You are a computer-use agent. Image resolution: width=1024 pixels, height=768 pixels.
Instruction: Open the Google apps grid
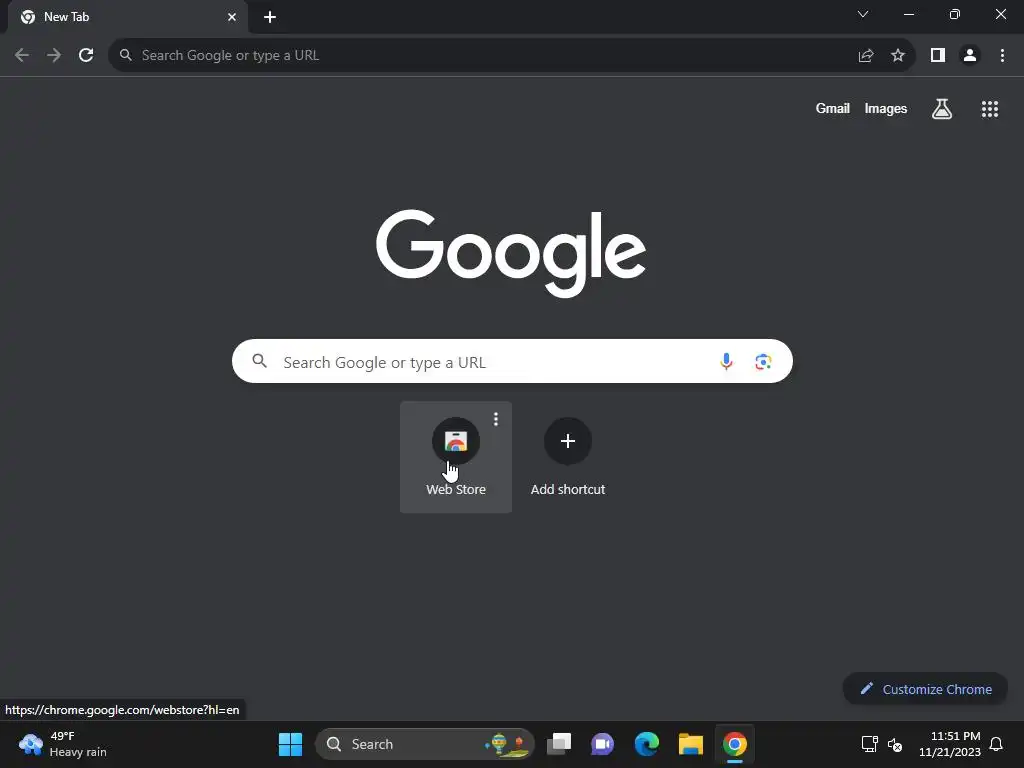pos(990,108)
